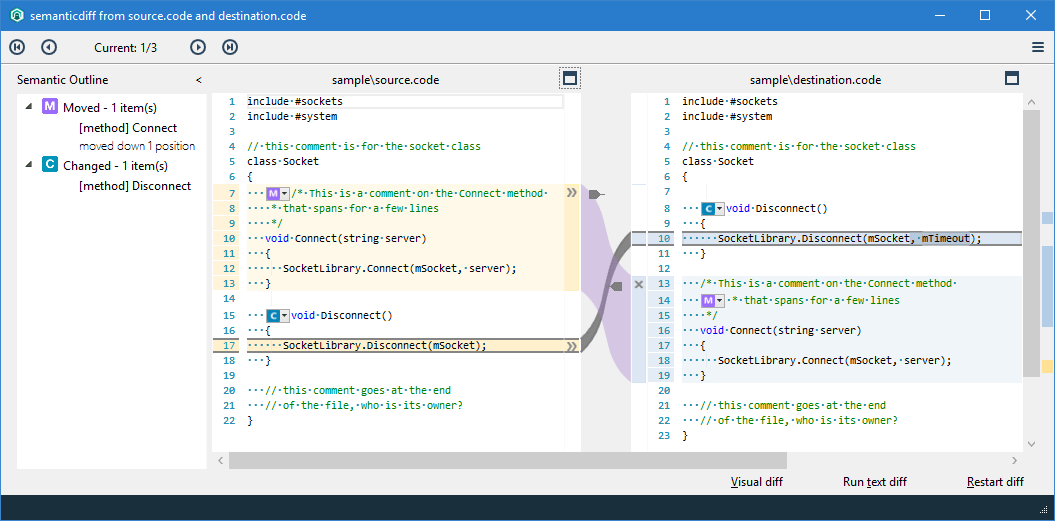Go to last difference button
1055x521 pixels.
(x=230, y=47)
